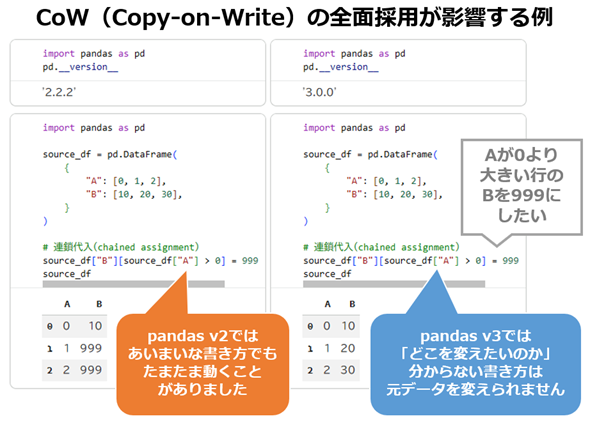Select the 999 value in table row 1
This screenshot has width=590, height=423.
(x=91, y=348)
